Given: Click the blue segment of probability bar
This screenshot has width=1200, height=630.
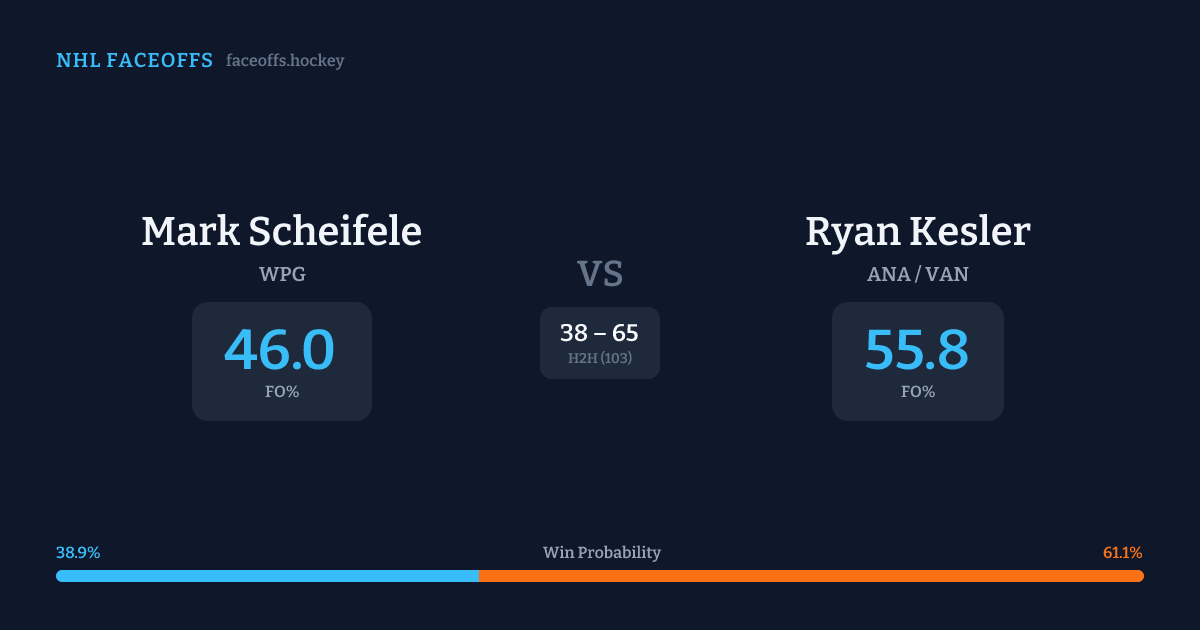Looking at the screenshot, I should click(268, 576).
